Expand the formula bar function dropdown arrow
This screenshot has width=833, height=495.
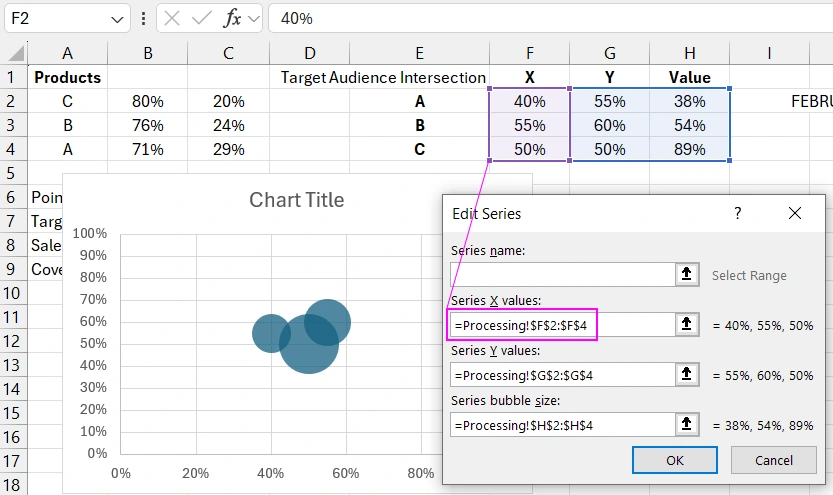pyautogui.click(x=254, y=18)
